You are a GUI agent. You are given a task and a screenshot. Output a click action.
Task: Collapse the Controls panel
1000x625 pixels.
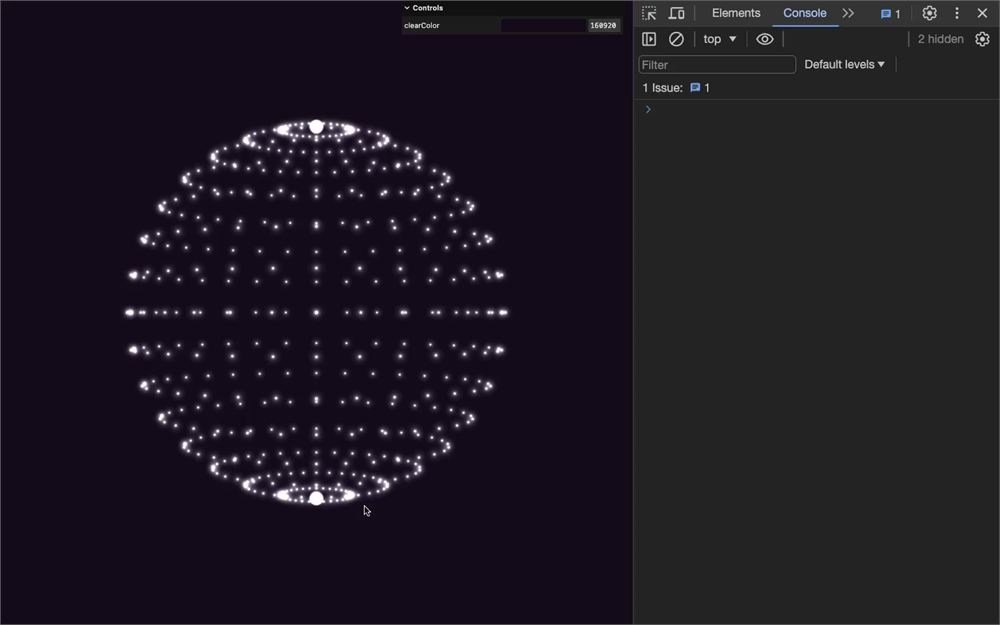click(x=423, y=8)
